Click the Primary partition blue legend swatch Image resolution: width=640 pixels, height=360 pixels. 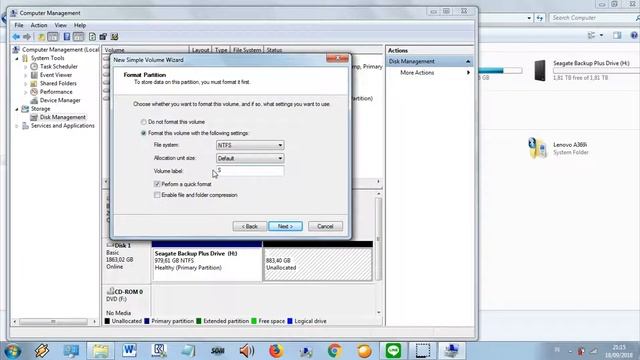pos(147,321)
